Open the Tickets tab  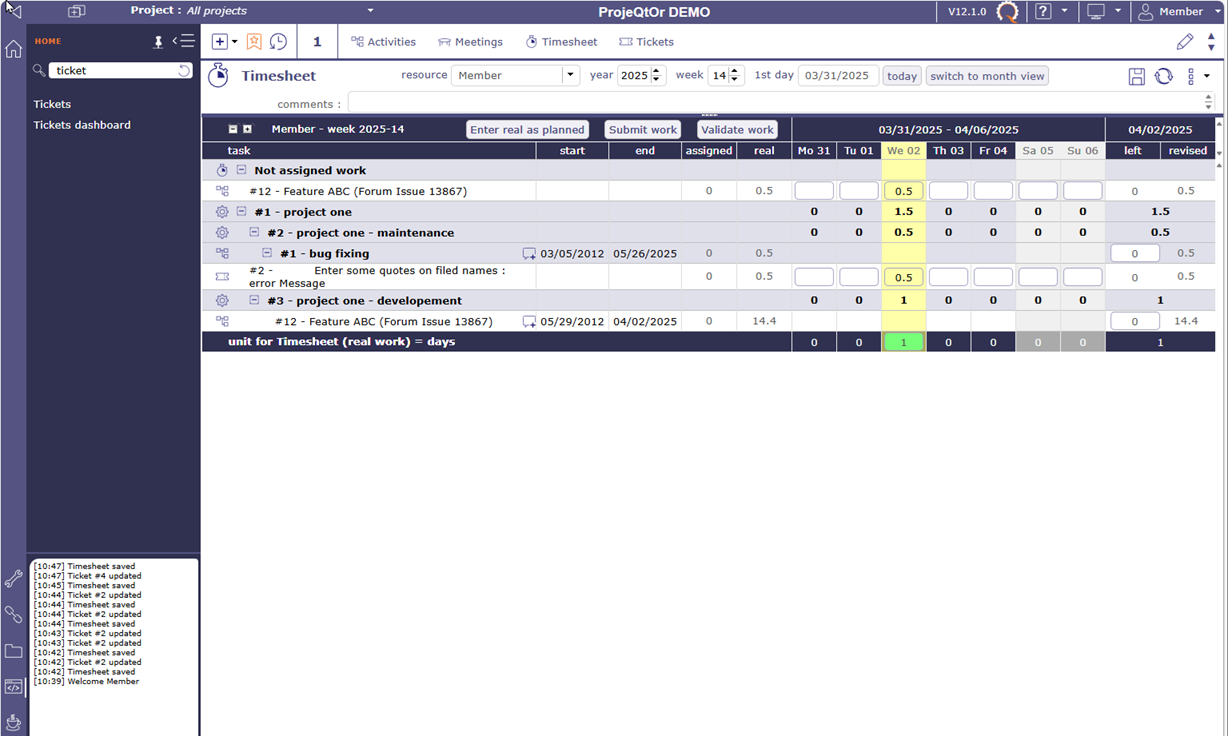[646, 42]
